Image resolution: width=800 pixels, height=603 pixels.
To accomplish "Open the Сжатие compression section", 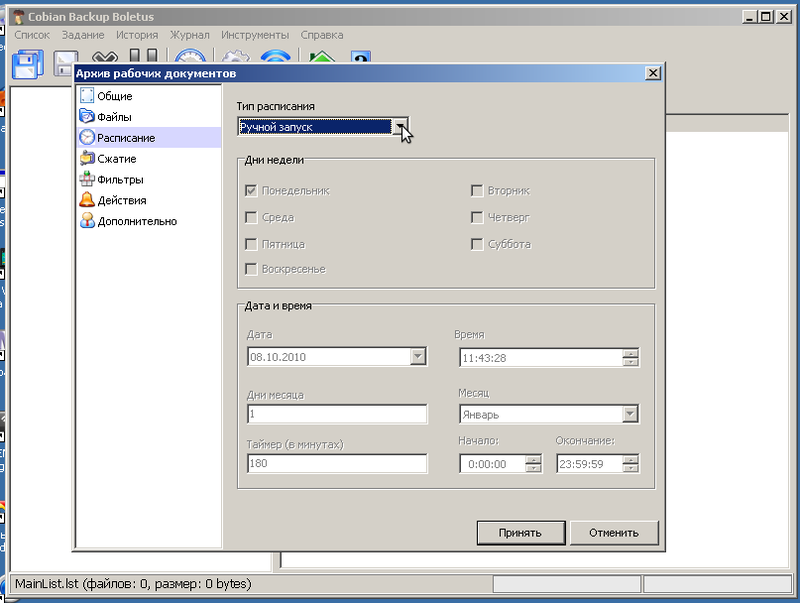I will [116, 159].
